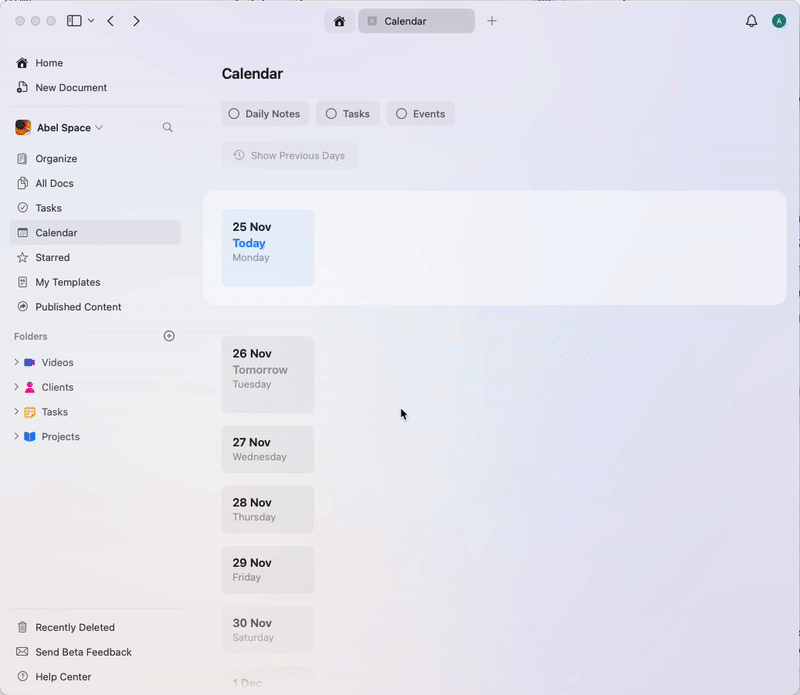Screen dimensions: 800x695
Task: Open Calendar from the sidebar menu
Action: (58, 232)
